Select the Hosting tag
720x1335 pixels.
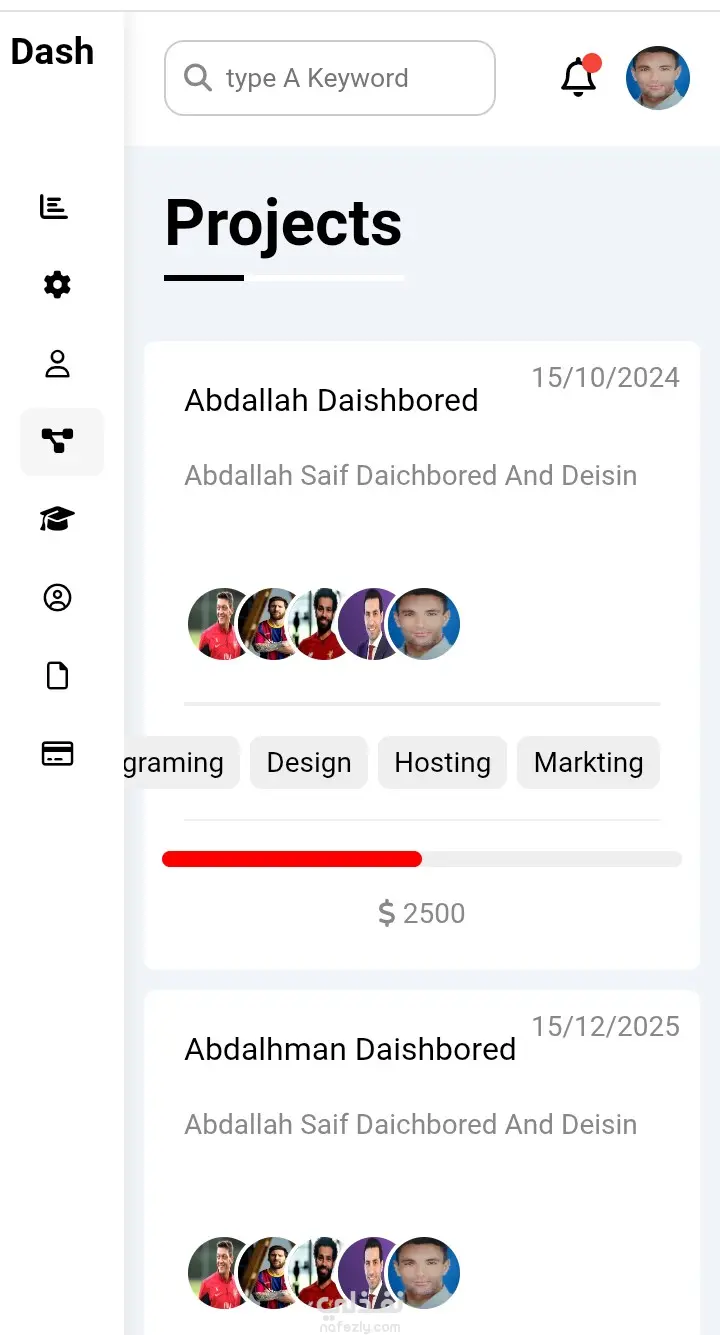coord(442,762)
